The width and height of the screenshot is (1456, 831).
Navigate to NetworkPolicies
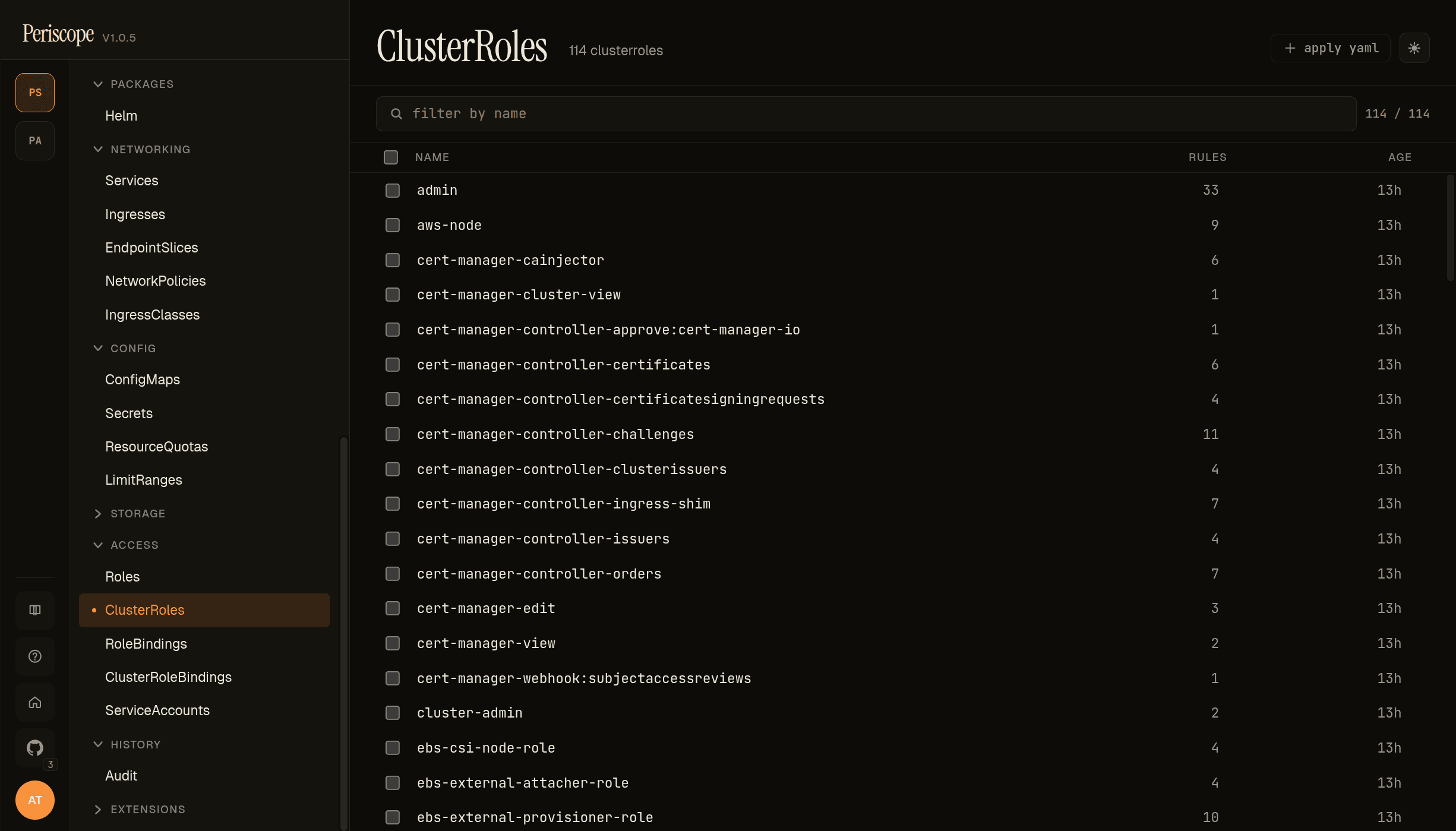pyautogui.click(x=204, y=281)
